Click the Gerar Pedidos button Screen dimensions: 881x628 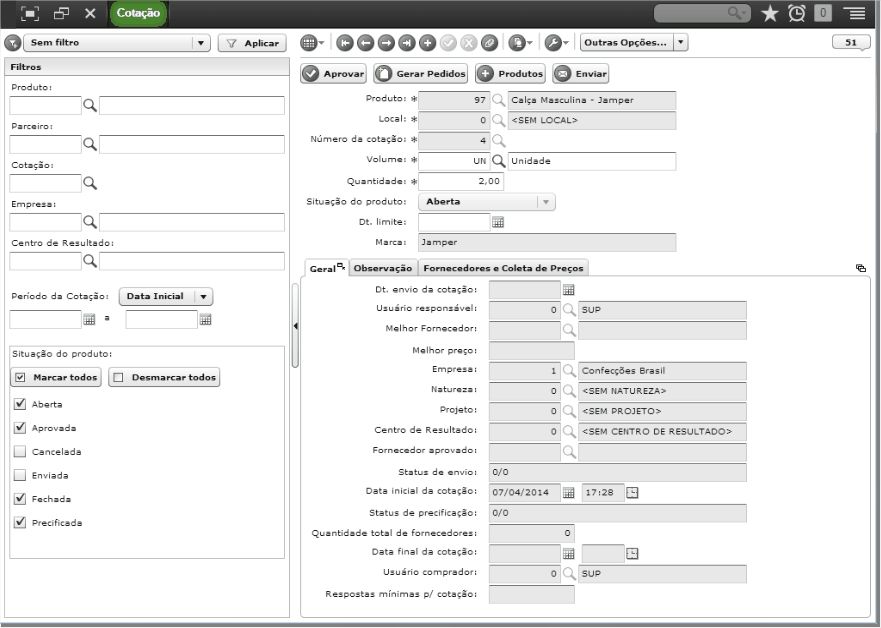click(421, 74)
